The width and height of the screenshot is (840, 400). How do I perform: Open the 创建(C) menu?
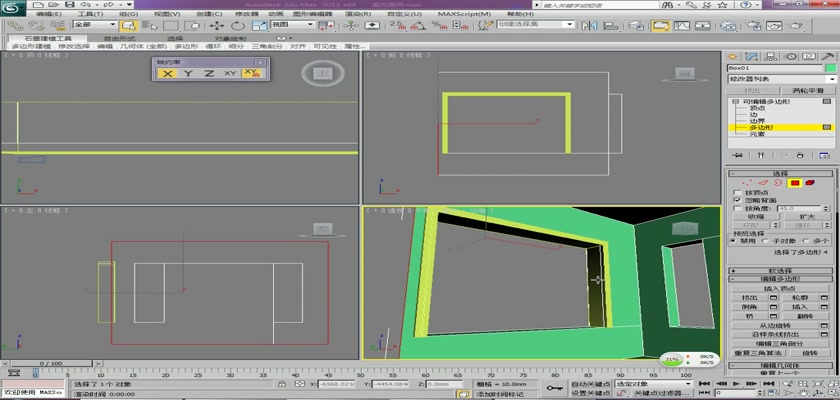click(x=209, y=14)
